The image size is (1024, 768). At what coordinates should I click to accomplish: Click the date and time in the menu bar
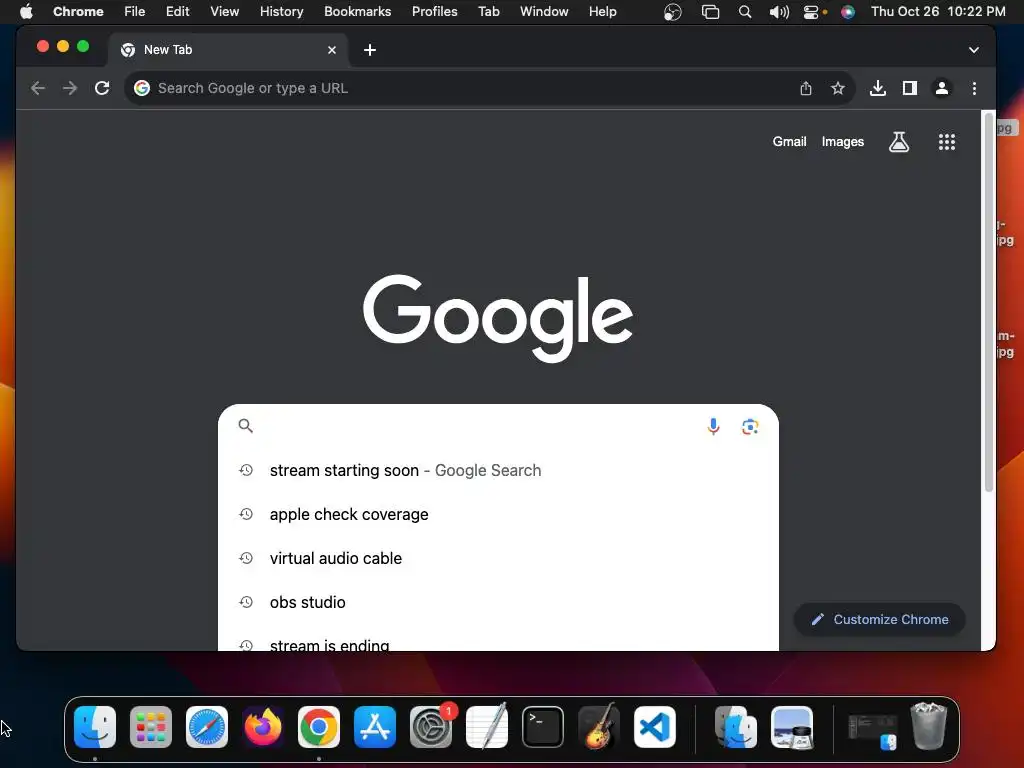tap(938, 12)
